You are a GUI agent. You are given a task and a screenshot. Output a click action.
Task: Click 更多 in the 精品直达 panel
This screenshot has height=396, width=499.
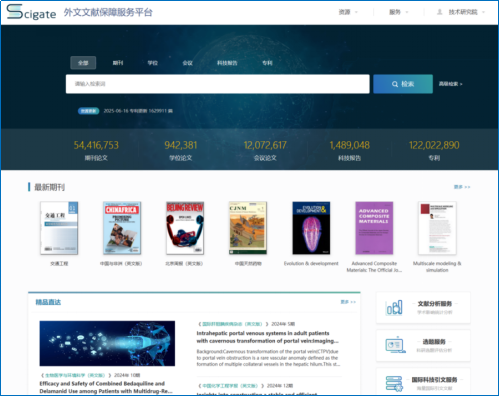point(348,302)
